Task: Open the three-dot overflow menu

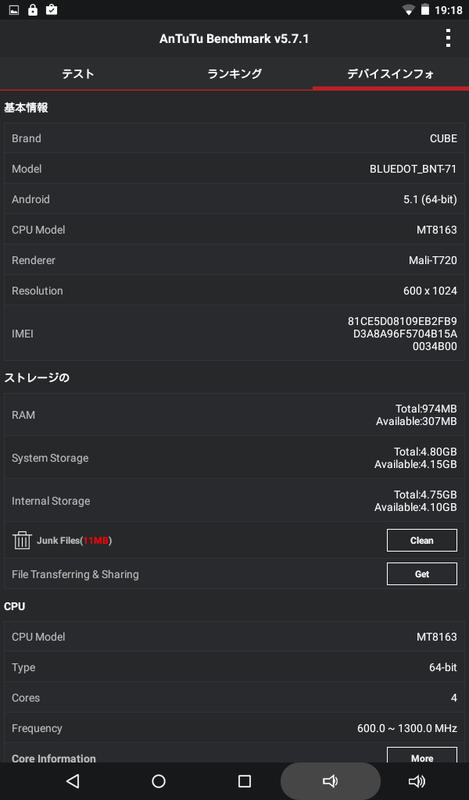Action: click(448, 38)
